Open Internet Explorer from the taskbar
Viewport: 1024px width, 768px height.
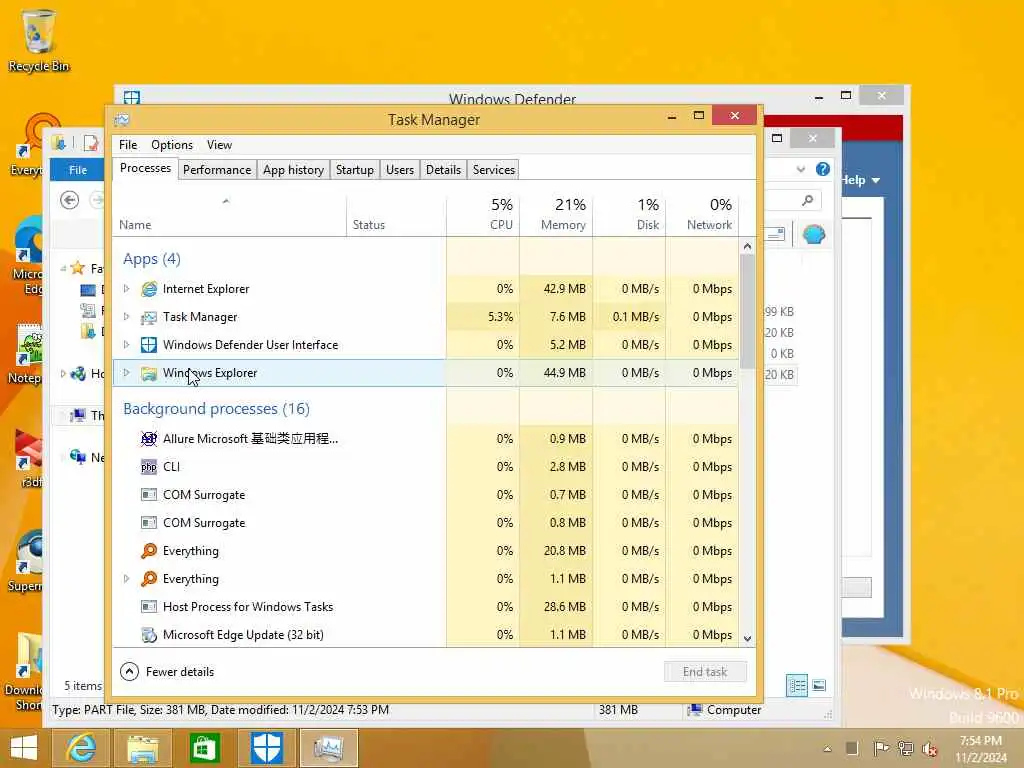(81, 748)
